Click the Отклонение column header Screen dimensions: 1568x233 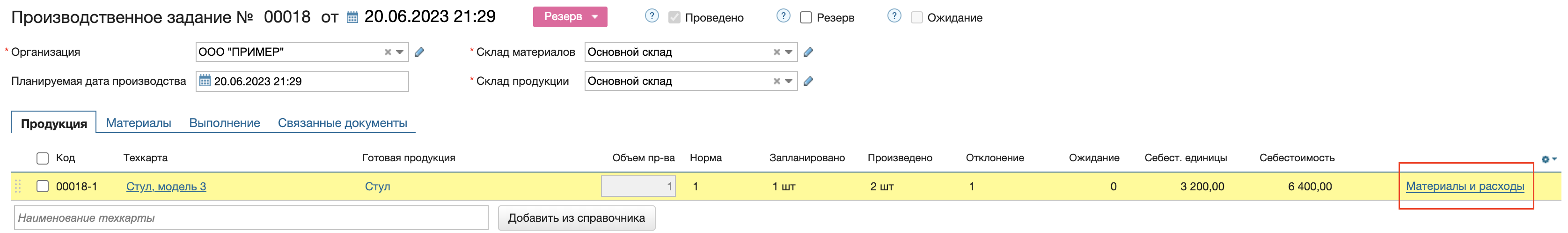click(x=995, y=158)
